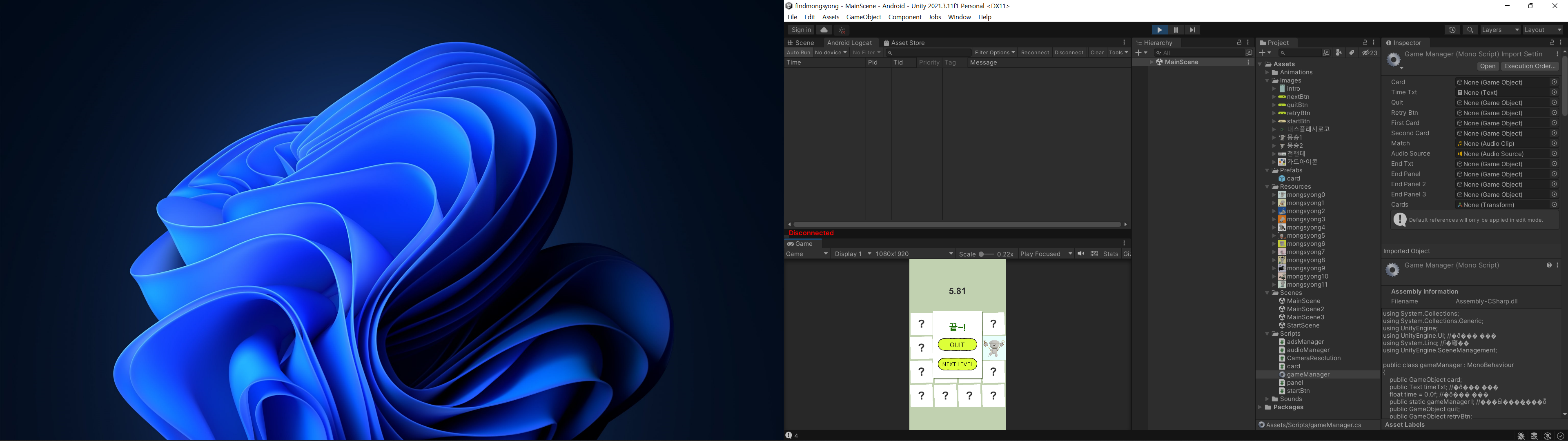Pause the game playback
Screen dimensions: 1568x441
point(1176,30)
